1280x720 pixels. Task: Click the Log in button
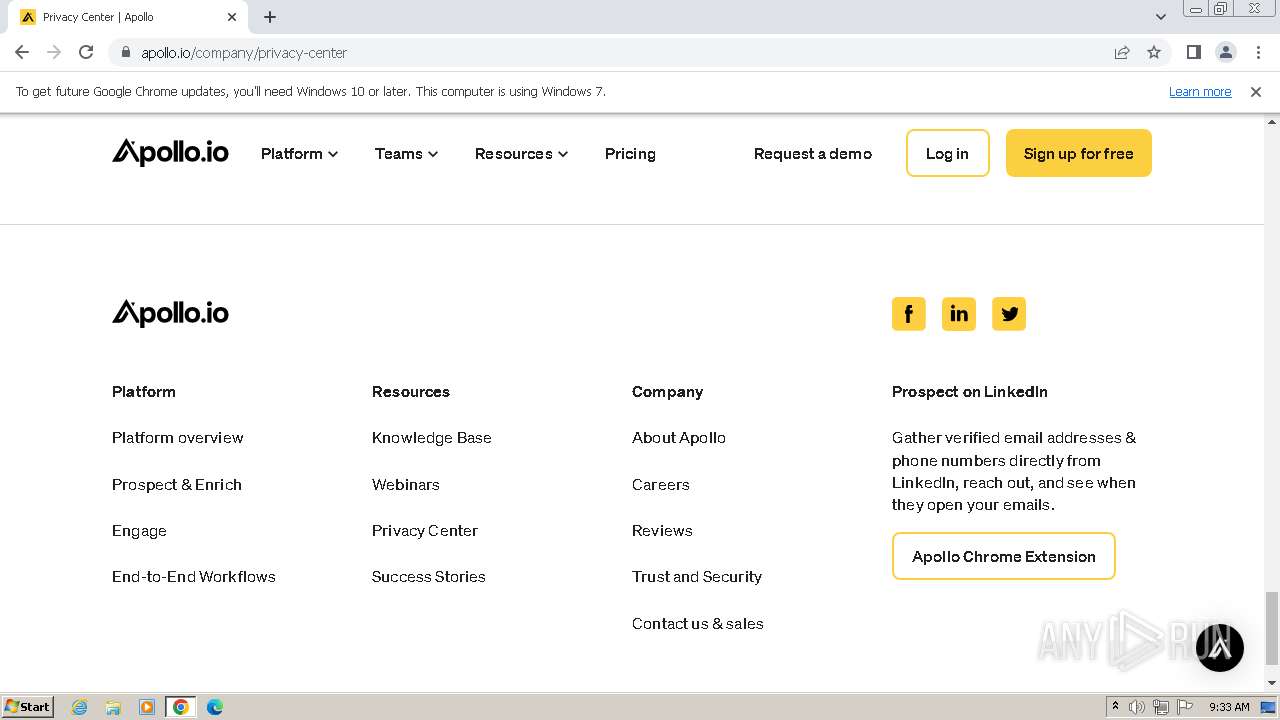pos(947,153)
